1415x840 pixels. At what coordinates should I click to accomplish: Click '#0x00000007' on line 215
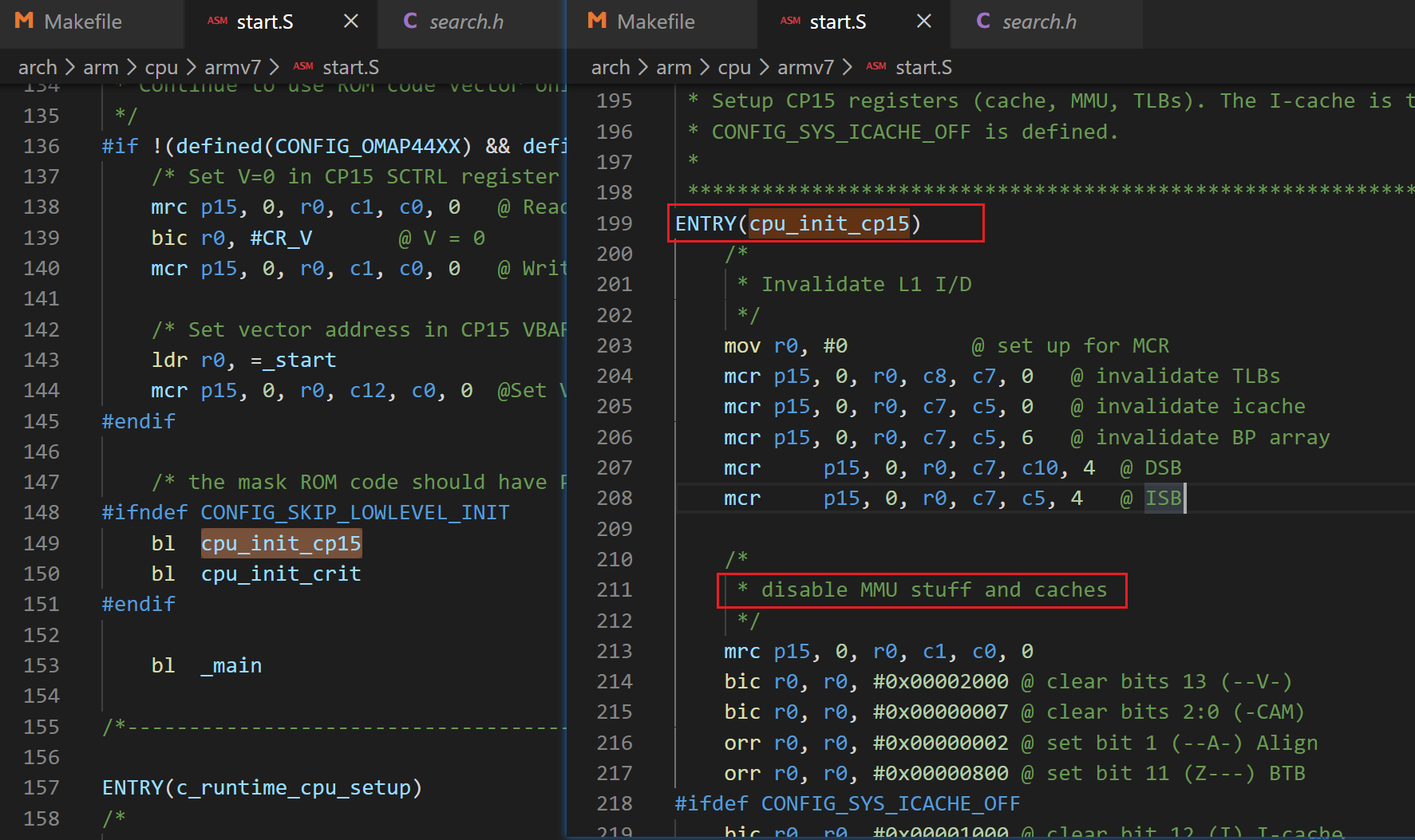pos(941,712)
